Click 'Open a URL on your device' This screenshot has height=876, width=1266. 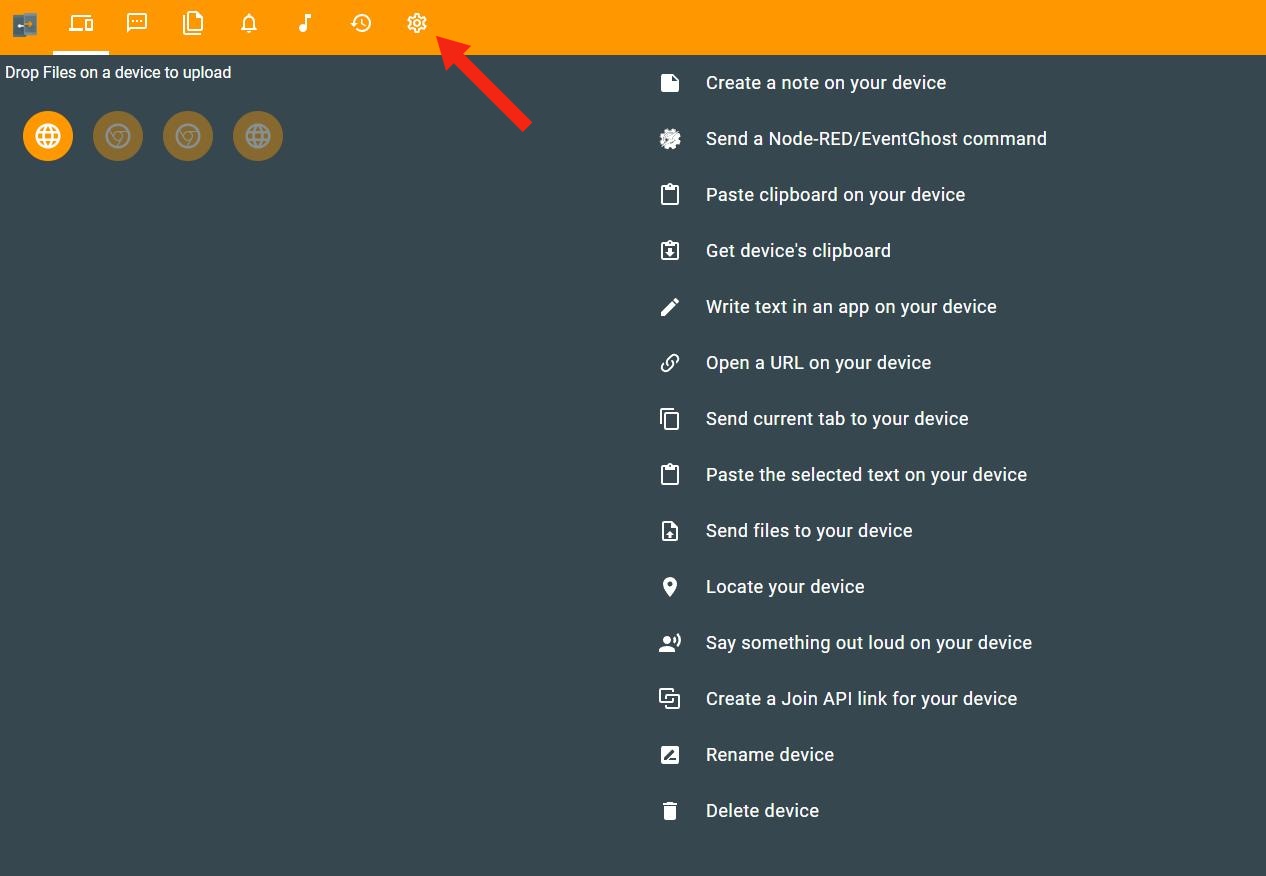pyautogui.click(x=817, y=363)
